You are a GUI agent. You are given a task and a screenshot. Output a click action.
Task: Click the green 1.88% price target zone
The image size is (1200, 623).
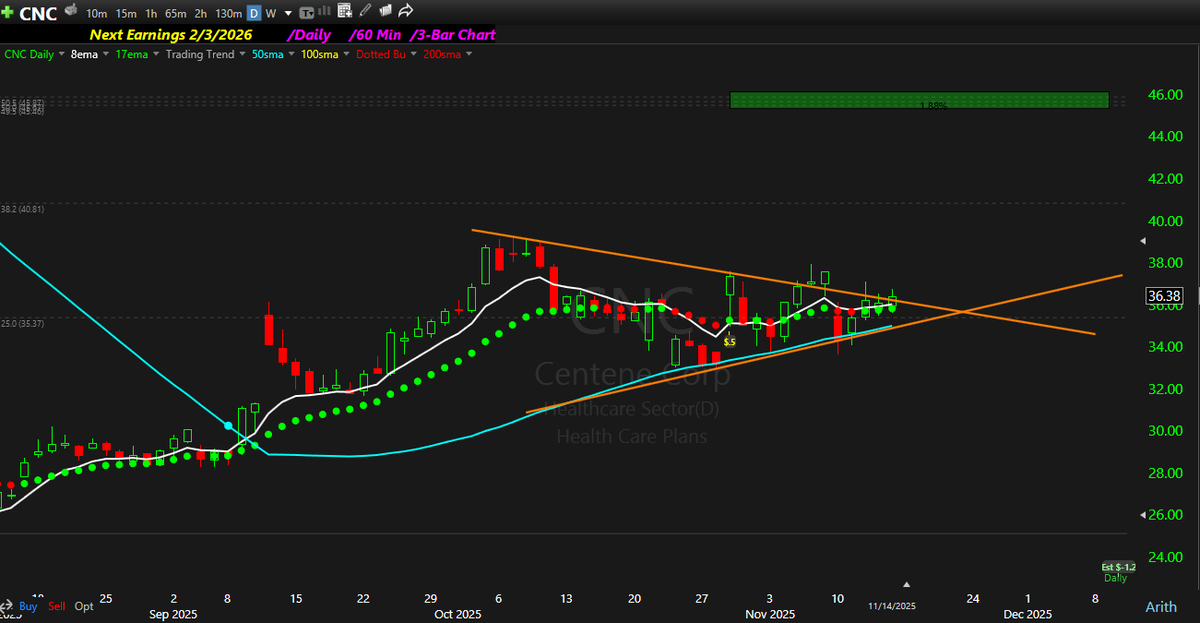point(919,100)
